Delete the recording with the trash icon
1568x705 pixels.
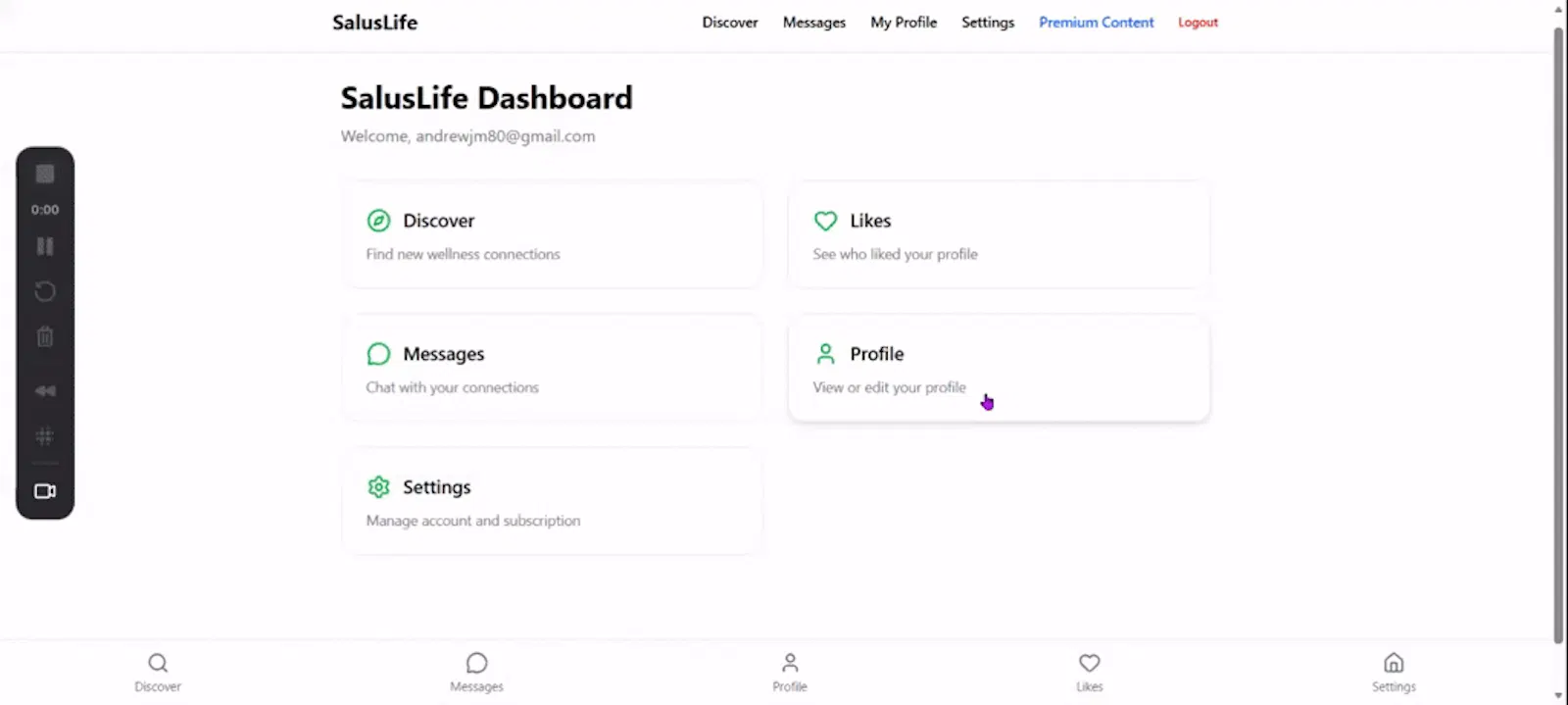(45, 337)
